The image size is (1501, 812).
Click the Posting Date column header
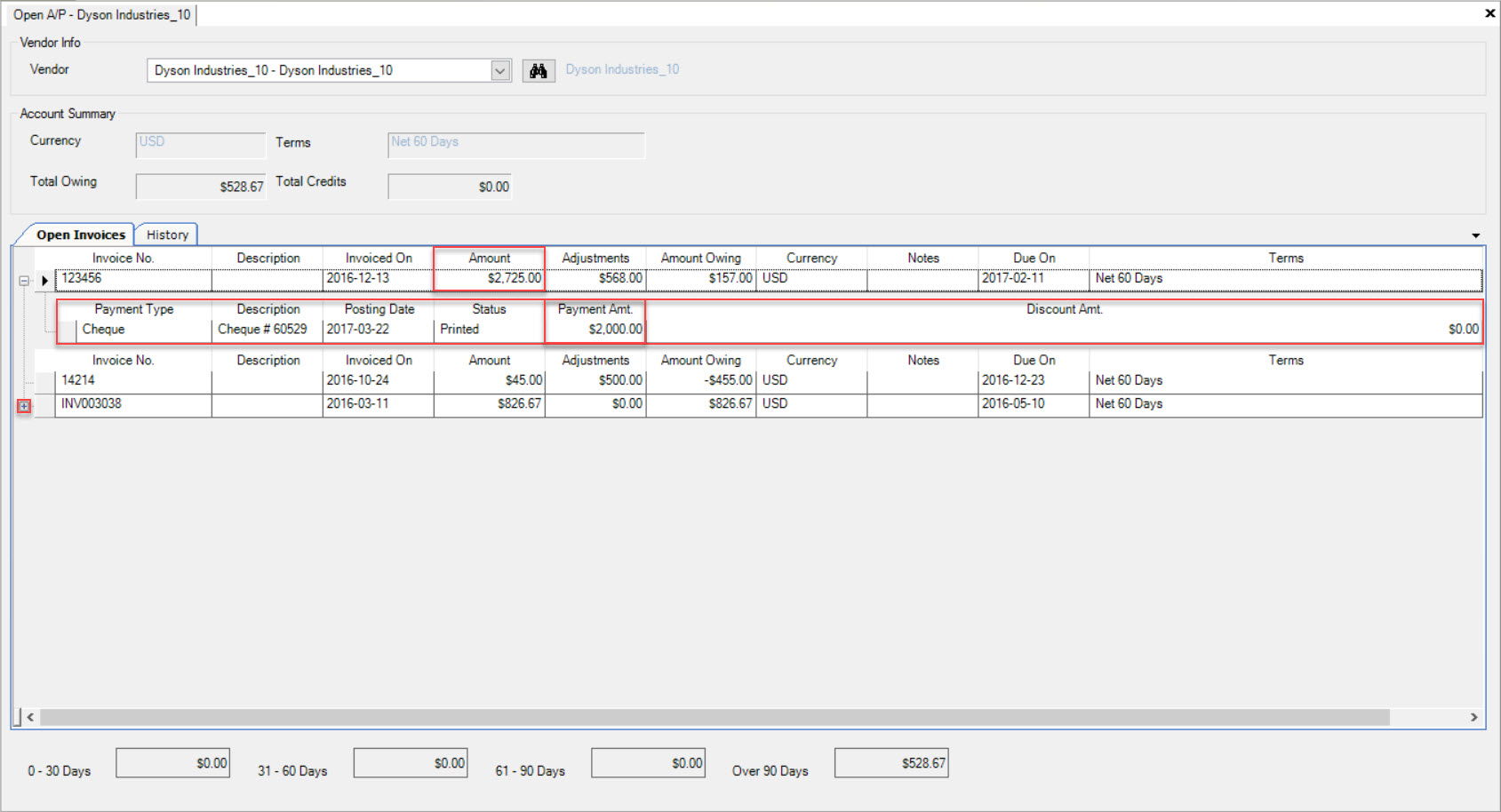[x=379, y=309]
